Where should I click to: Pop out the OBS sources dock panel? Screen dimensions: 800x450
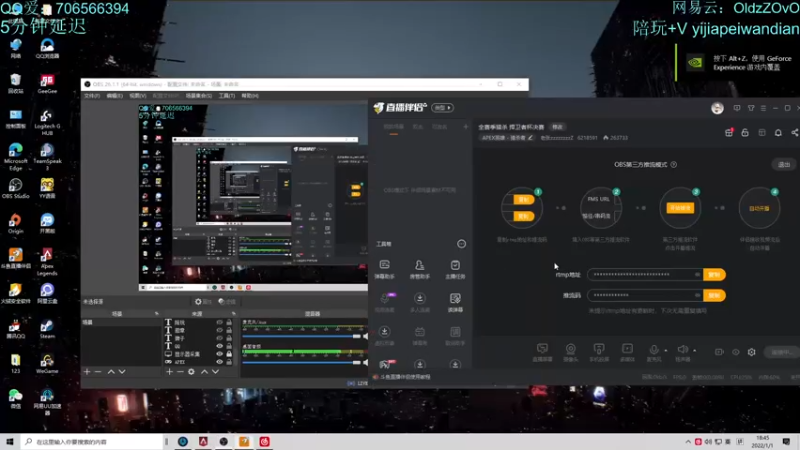click(234, 313)
